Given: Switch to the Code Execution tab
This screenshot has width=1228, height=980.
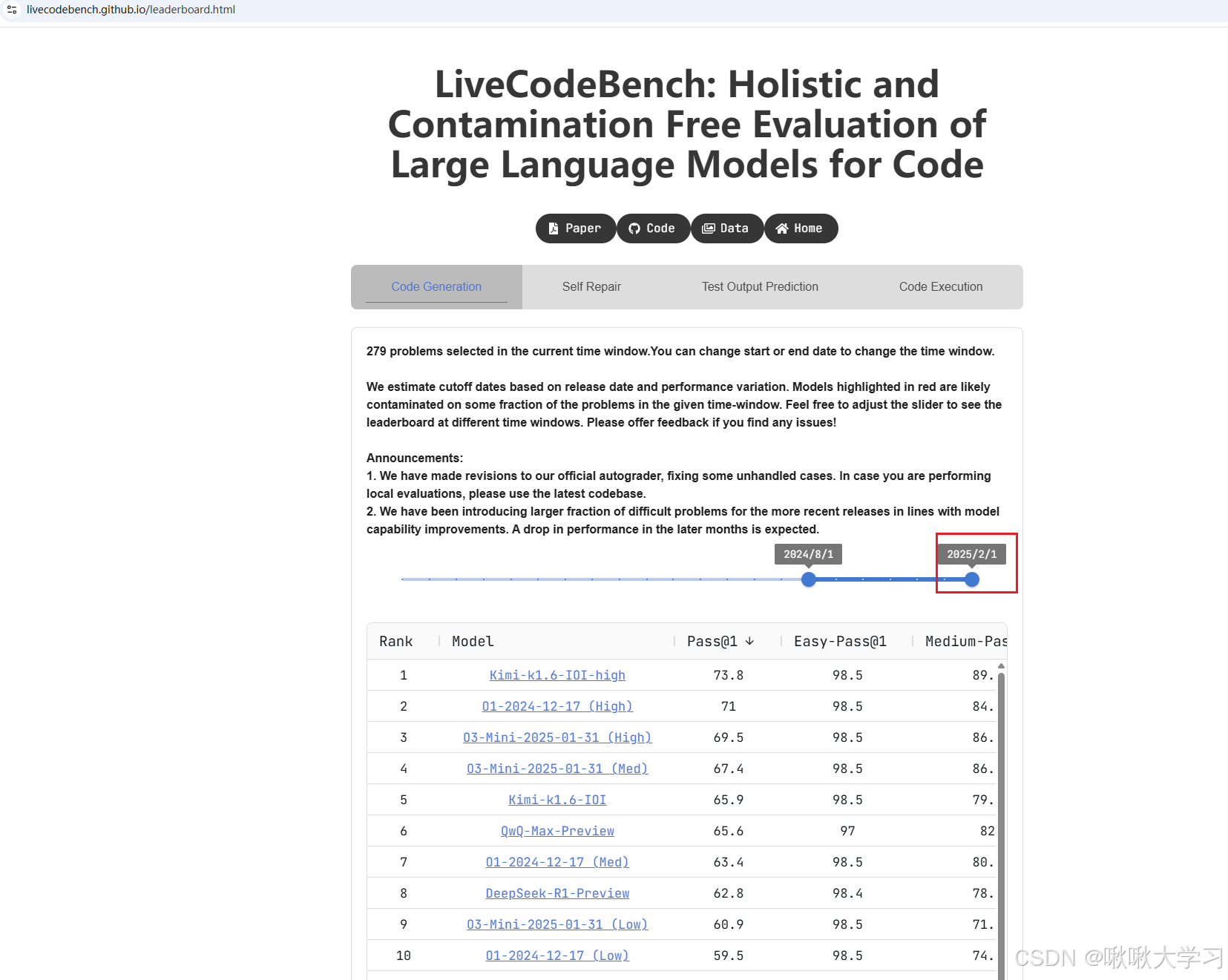Looking at the screenshot, I should pos(941,287).
